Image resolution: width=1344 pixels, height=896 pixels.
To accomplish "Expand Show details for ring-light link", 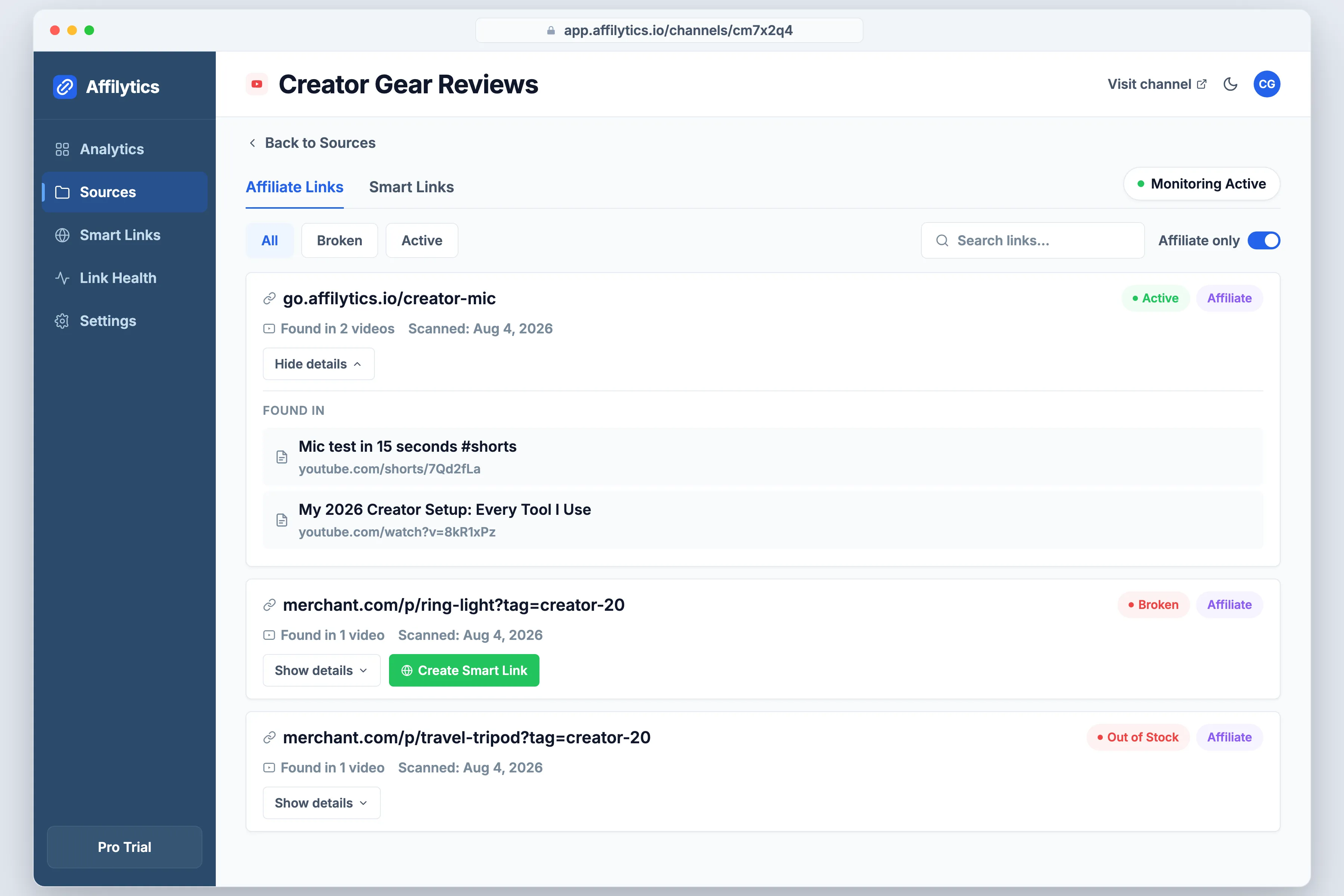I will point(321,670).
